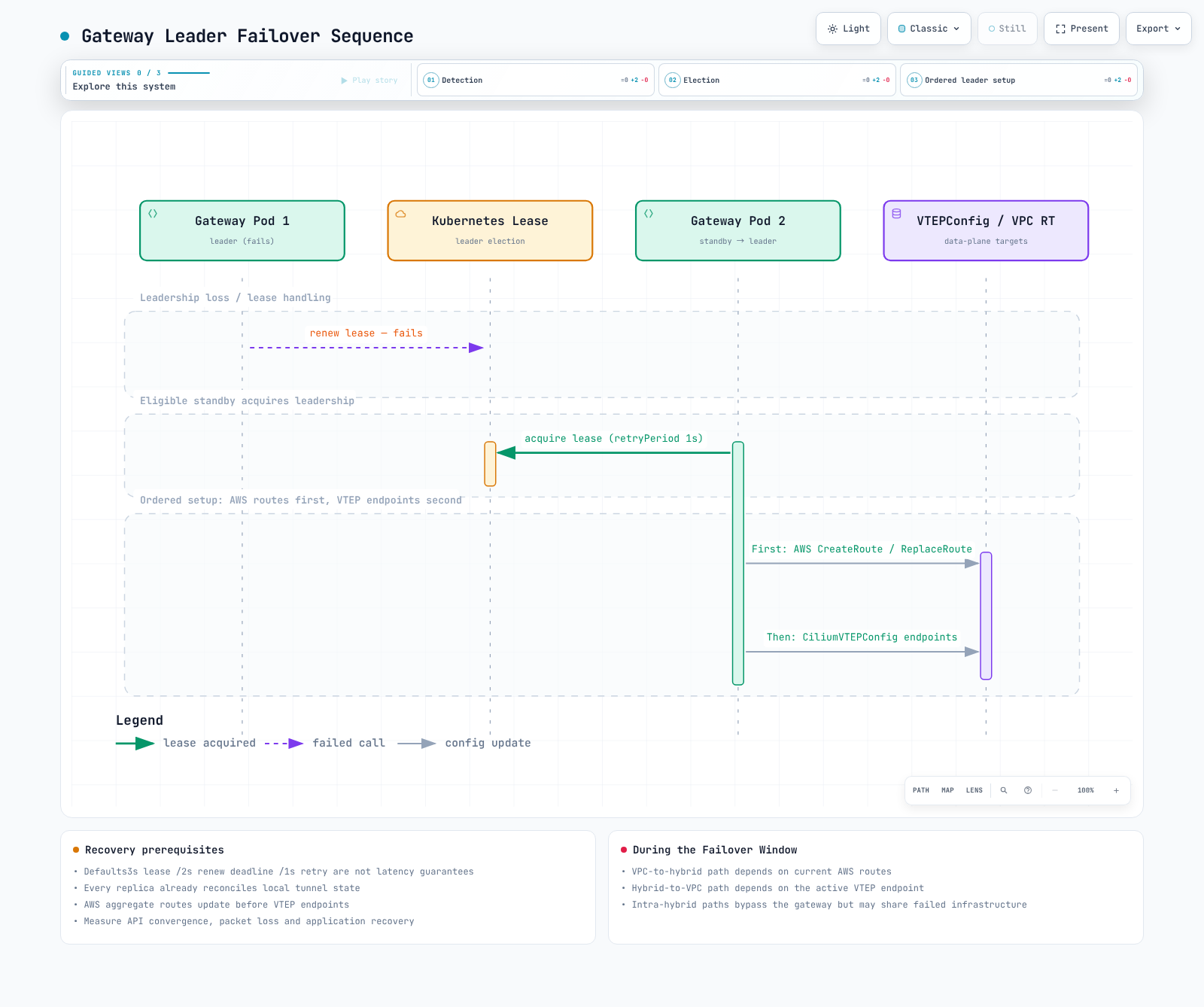Click 'Every replica already reconciles local tunnel state'
The width and height of the screenshot is (1204, 1007).
[222, 888]
